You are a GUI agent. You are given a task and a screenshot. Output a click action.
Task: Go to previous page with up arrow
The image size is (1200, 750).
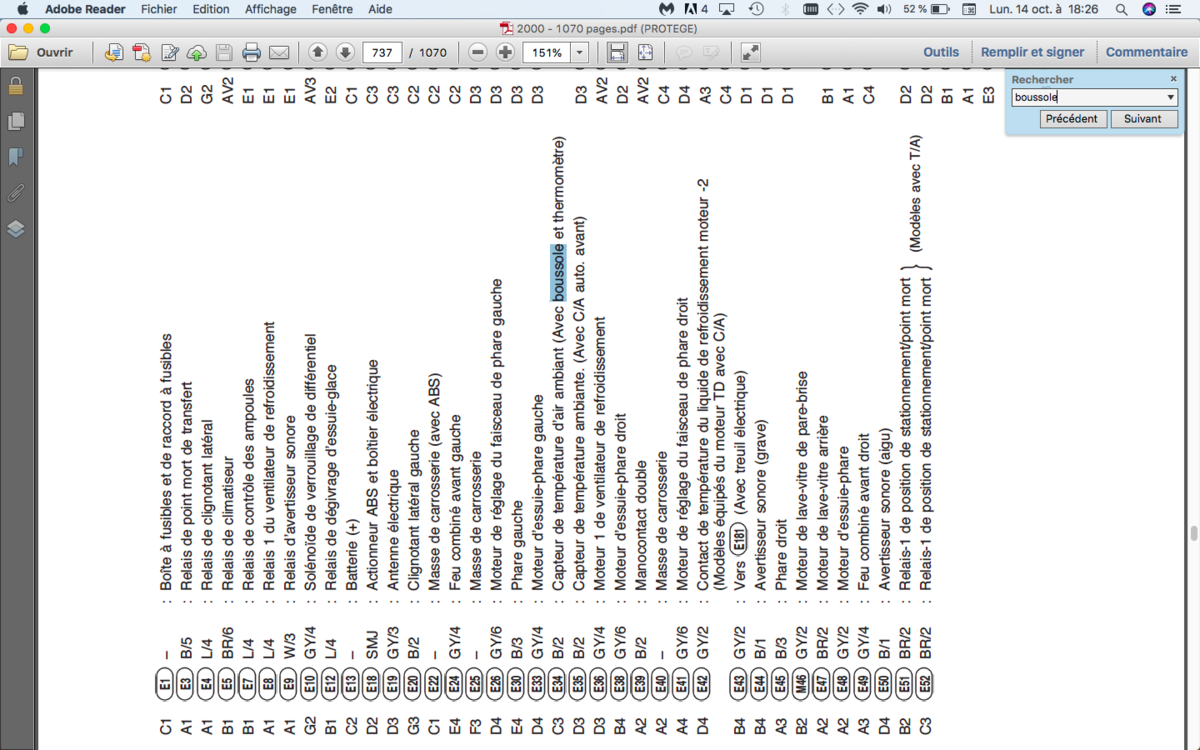point(318,52)
